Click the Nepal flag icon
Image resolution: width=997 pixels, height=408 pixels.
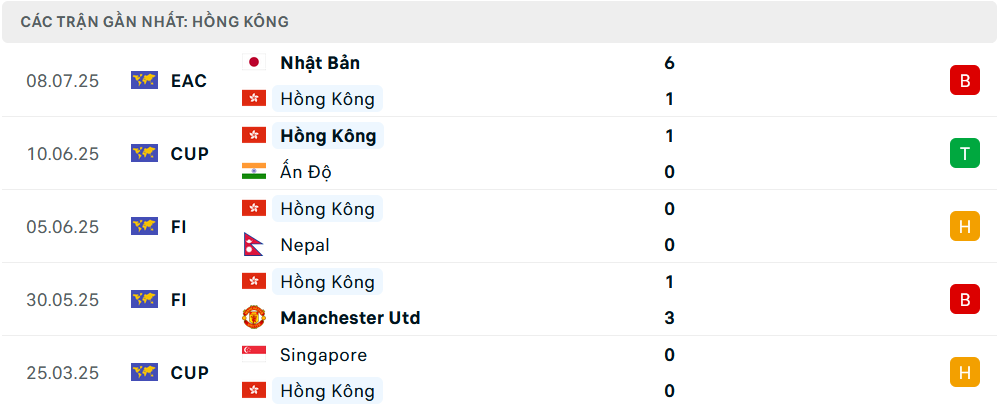(x=252, y=245)
